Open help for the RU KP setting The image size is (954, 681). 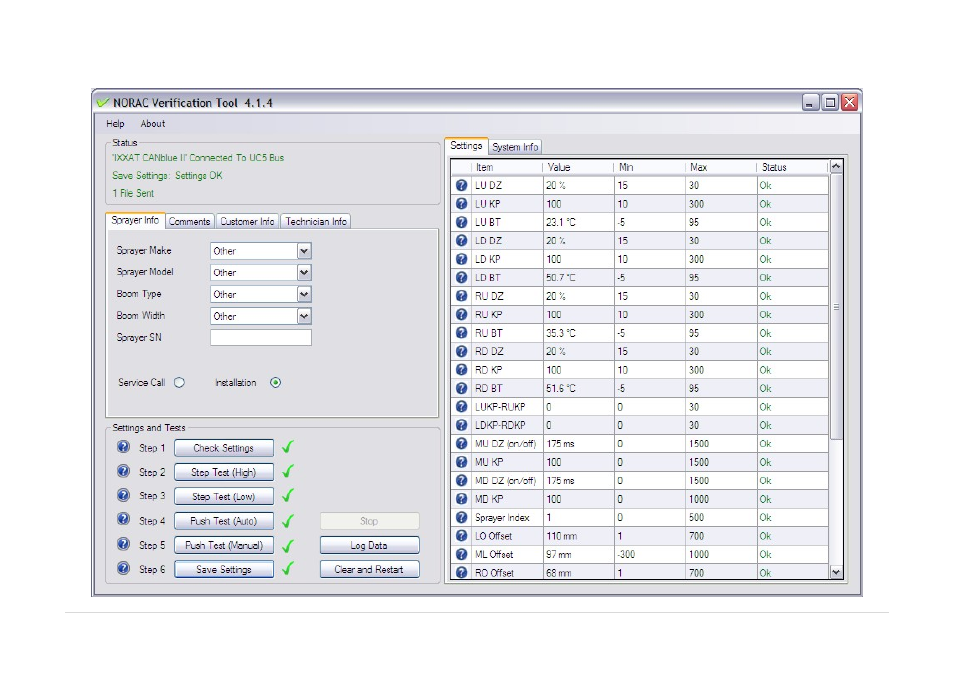(x=462, y=315)
